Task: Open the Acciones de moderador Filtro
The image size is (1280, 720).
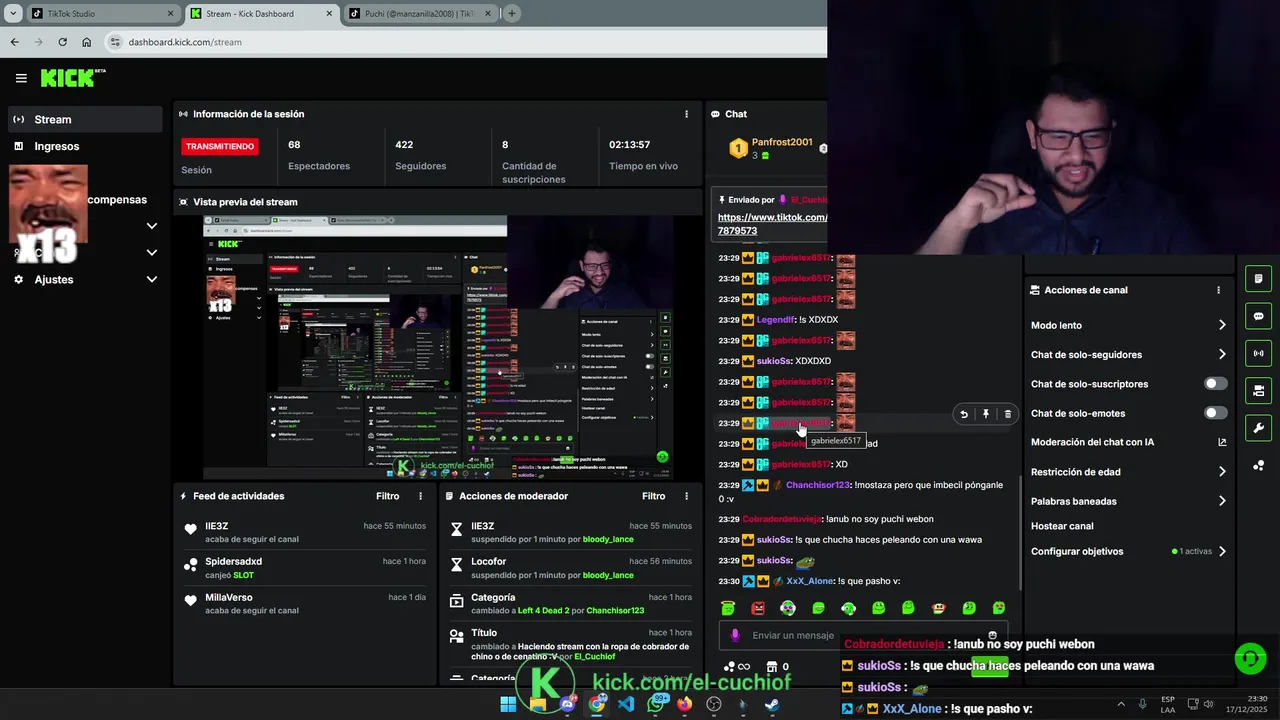Action: tap(653, 496)
